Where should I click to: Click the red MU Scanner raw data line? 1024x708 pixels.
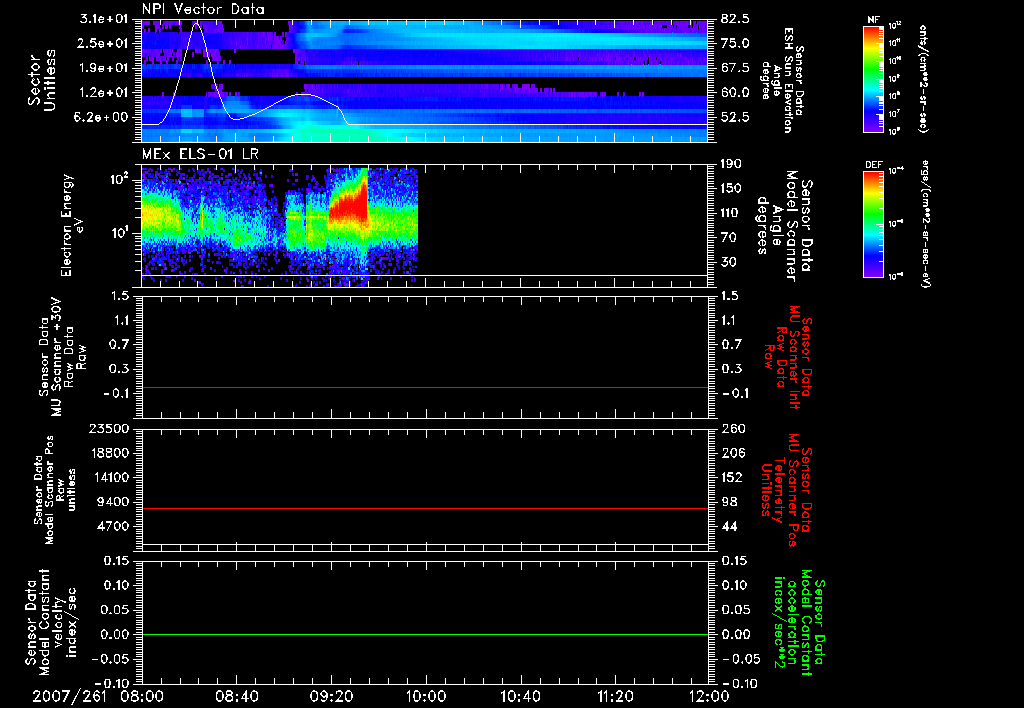(424, 387)
